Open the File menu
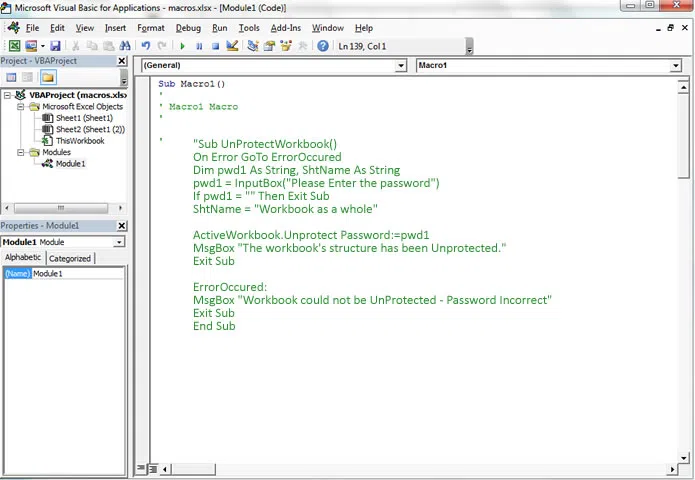Screen dimensions: 695x480 (x=32, y=28)
